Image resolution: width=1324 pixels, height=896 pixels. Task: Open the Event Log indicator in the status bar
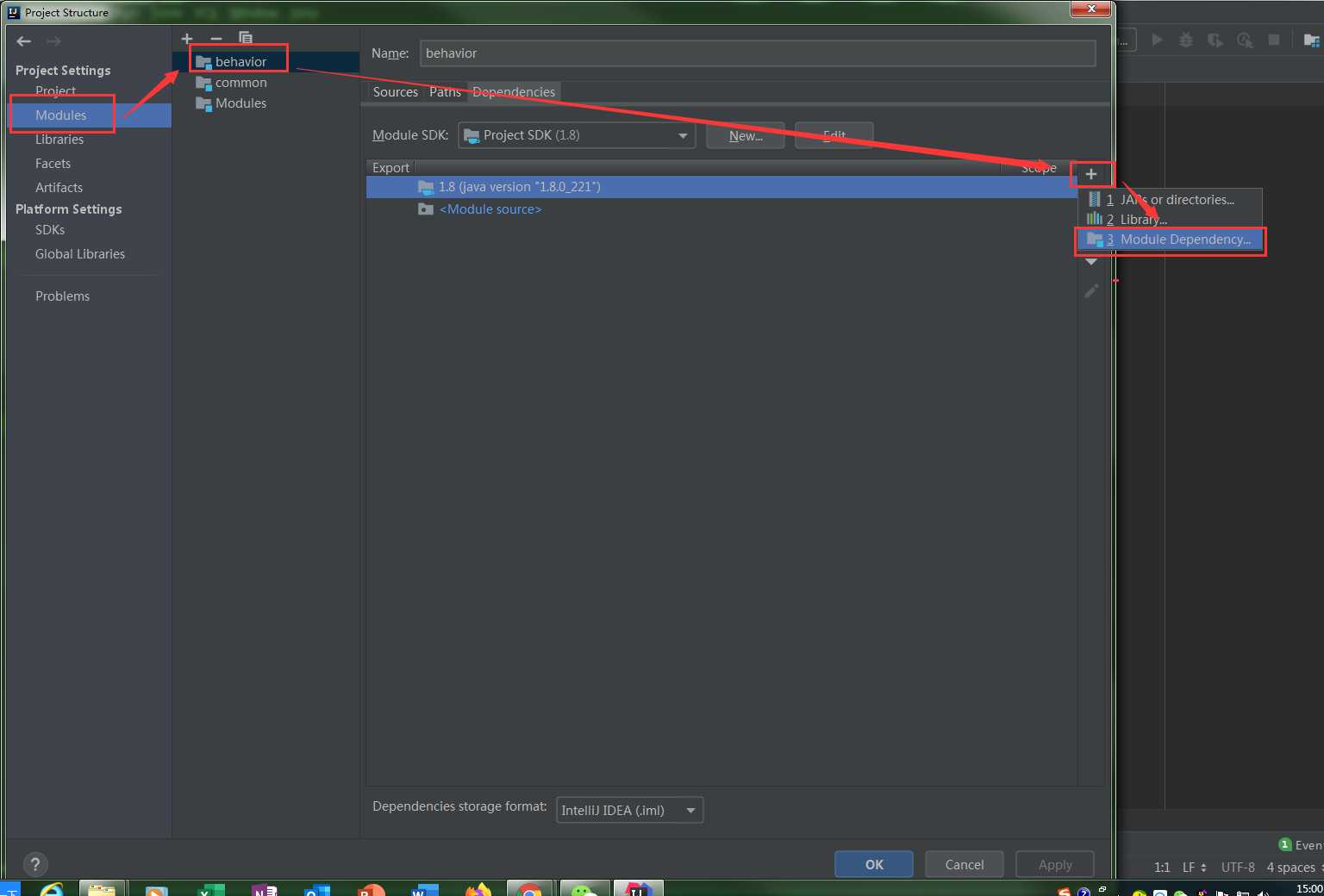[x=1300, y=845]
